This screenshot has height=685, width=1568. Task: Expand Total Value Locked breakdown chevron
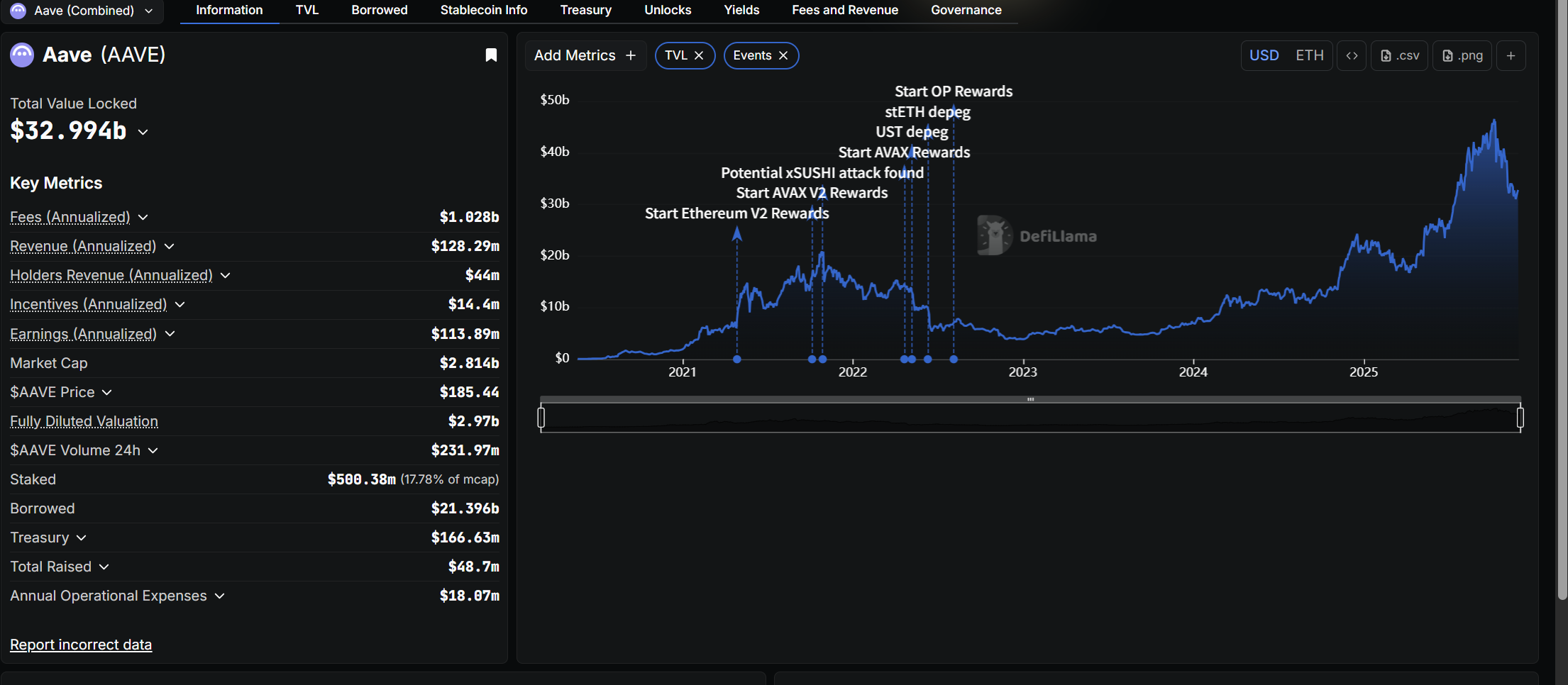point(143,132)
